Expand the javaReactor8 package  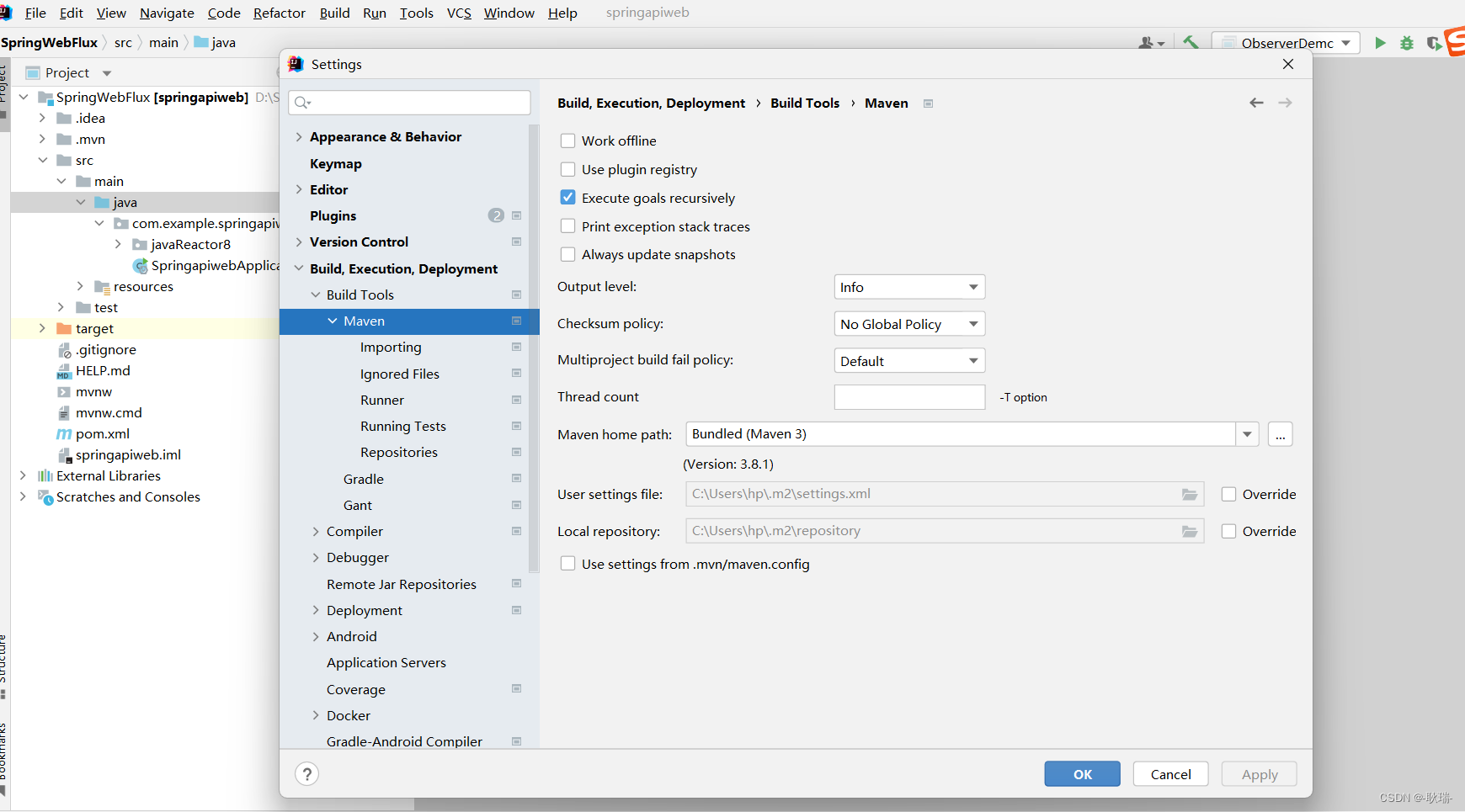point(118,244)
